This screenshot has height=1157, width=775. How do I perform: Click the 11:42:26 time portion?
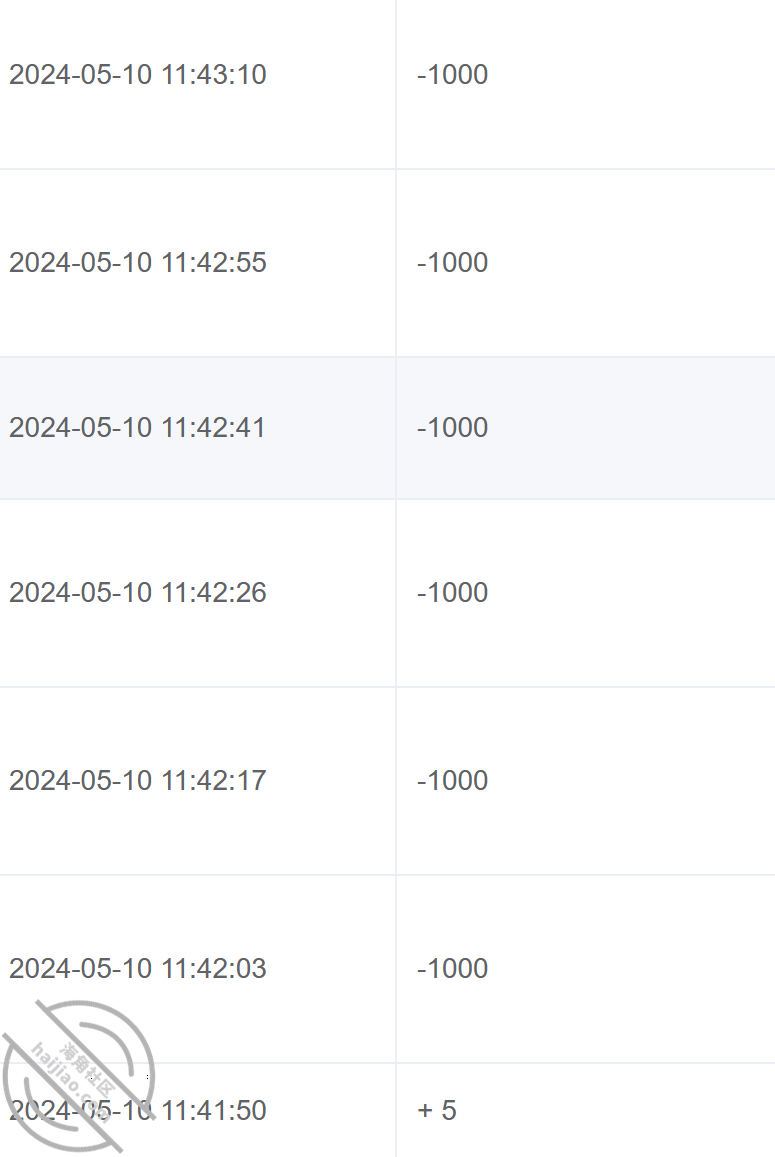coord(213,593)
